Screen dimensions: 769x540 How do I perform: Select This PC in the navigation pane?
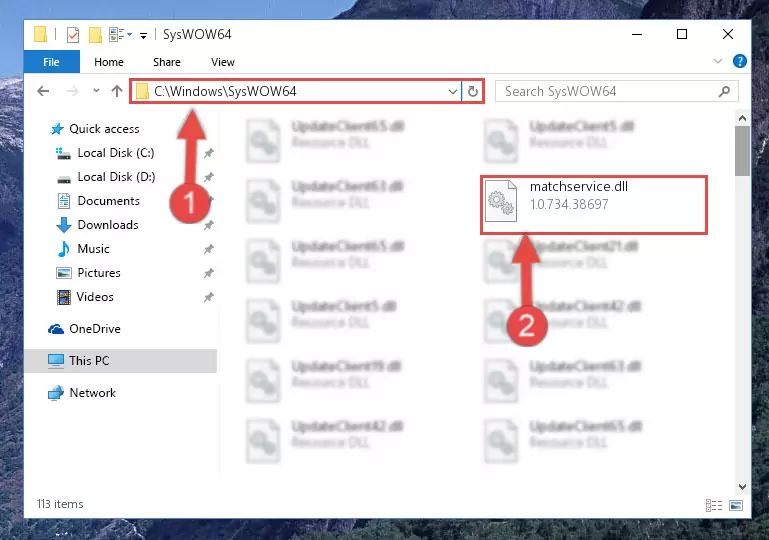point(121,361)
